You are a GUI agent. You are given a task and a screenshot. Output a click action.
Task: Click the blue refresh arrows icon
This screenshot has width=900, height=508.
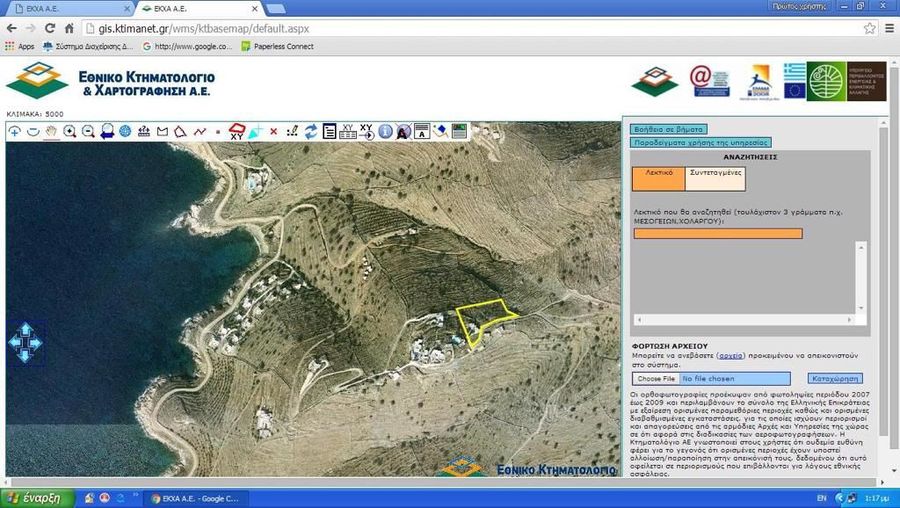(x=311, y=131)
